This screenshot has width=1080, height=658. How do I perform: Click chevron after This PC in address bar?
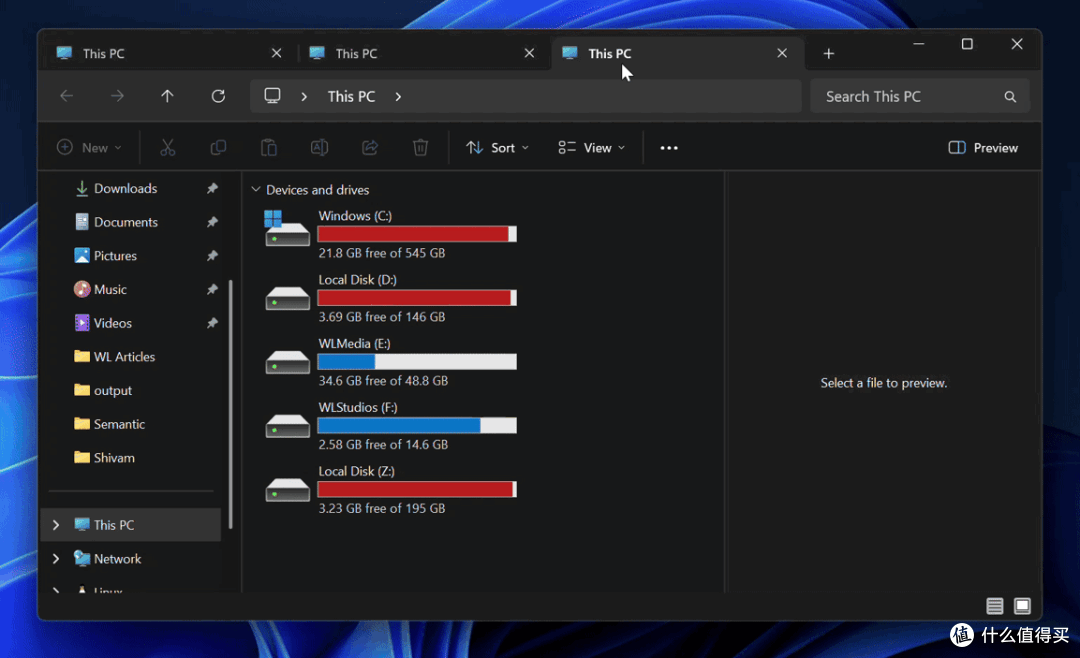pos(398,96)
